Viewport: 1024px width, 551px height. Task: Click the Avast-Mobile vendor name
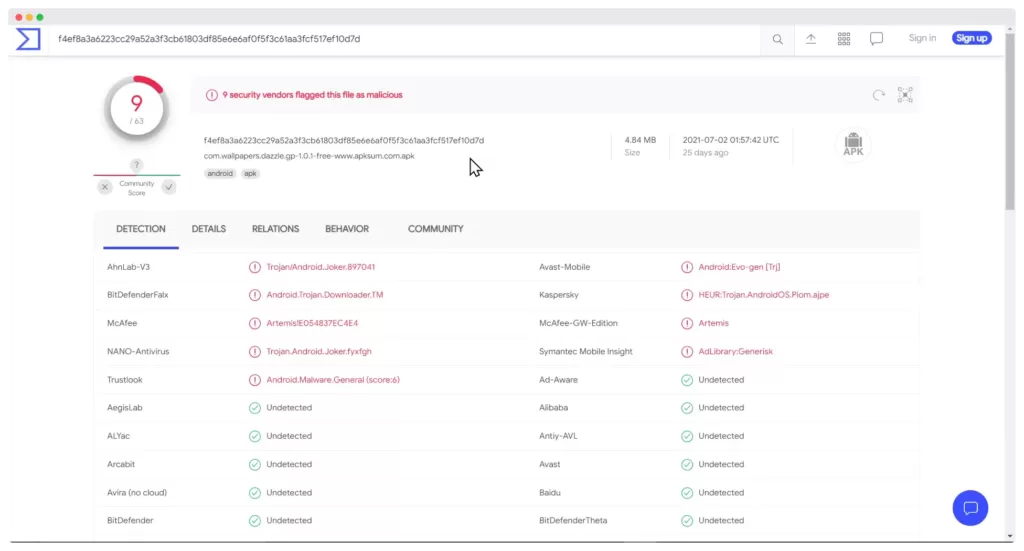[564, 267]
